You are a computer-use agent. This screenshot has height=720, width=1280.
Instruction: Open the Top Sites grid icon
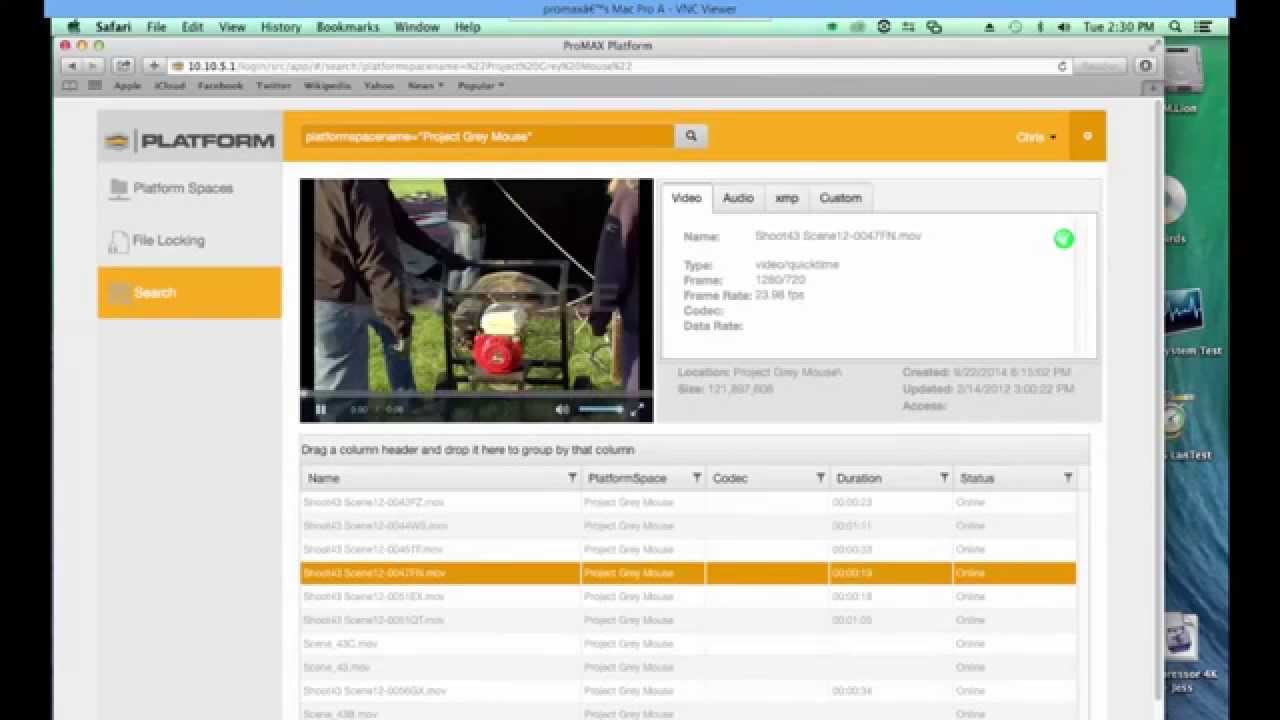pos(95,86)
